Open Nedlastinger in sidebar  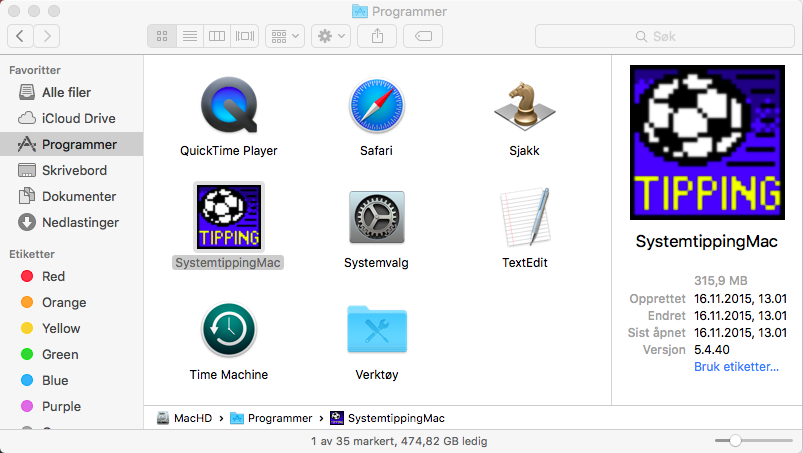click(72, 223)
